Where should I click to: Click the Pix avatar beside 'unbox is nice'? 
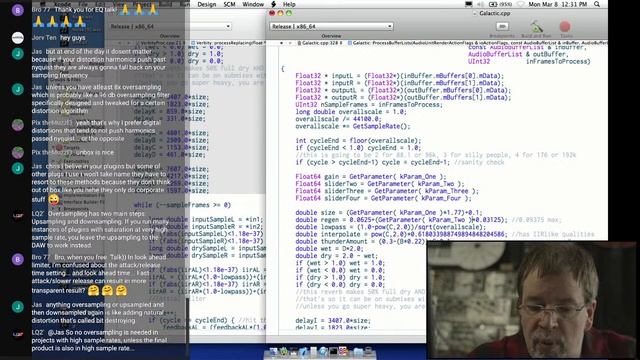tap(18, 153)
